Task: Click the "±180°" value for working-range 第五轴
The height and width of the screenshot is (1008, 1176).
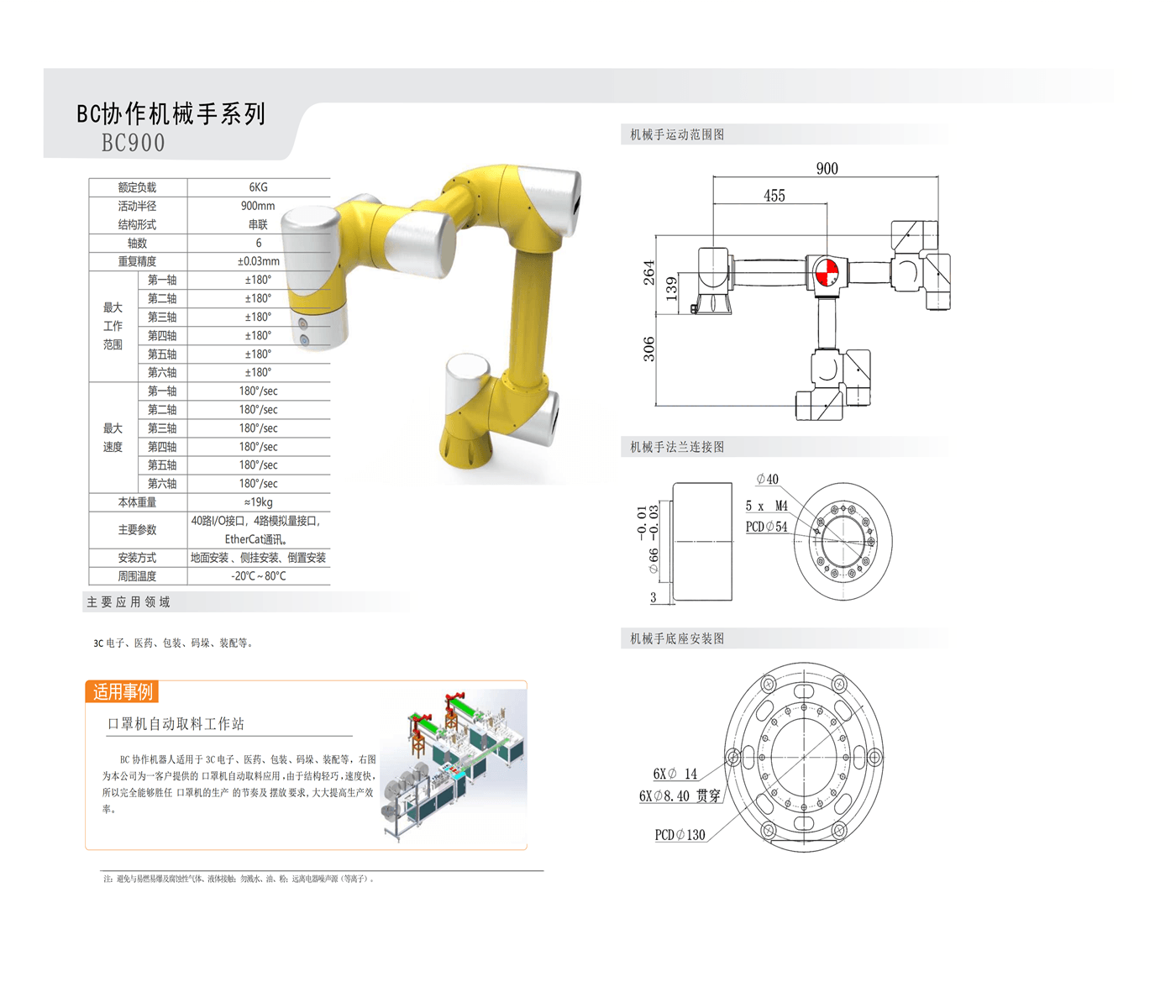Action: click(x=258, y=354)
